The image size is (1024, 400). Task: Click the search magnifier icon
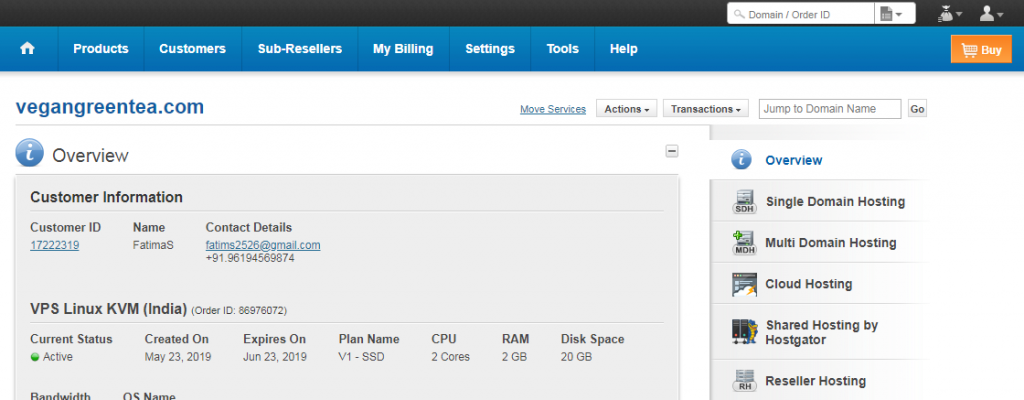739,14
